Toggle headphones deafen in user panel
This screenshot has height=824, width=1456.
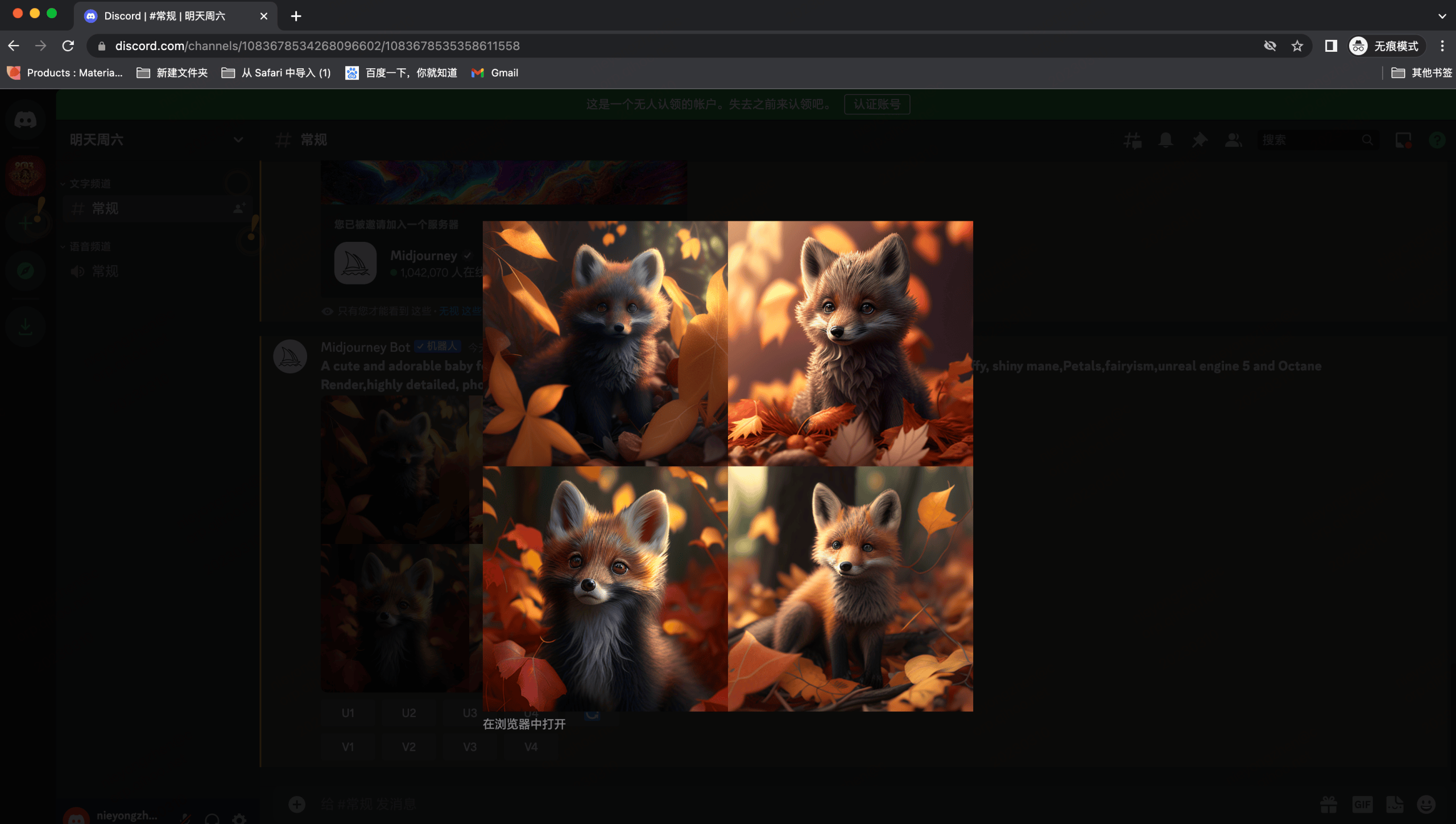[x=212, y=818]
